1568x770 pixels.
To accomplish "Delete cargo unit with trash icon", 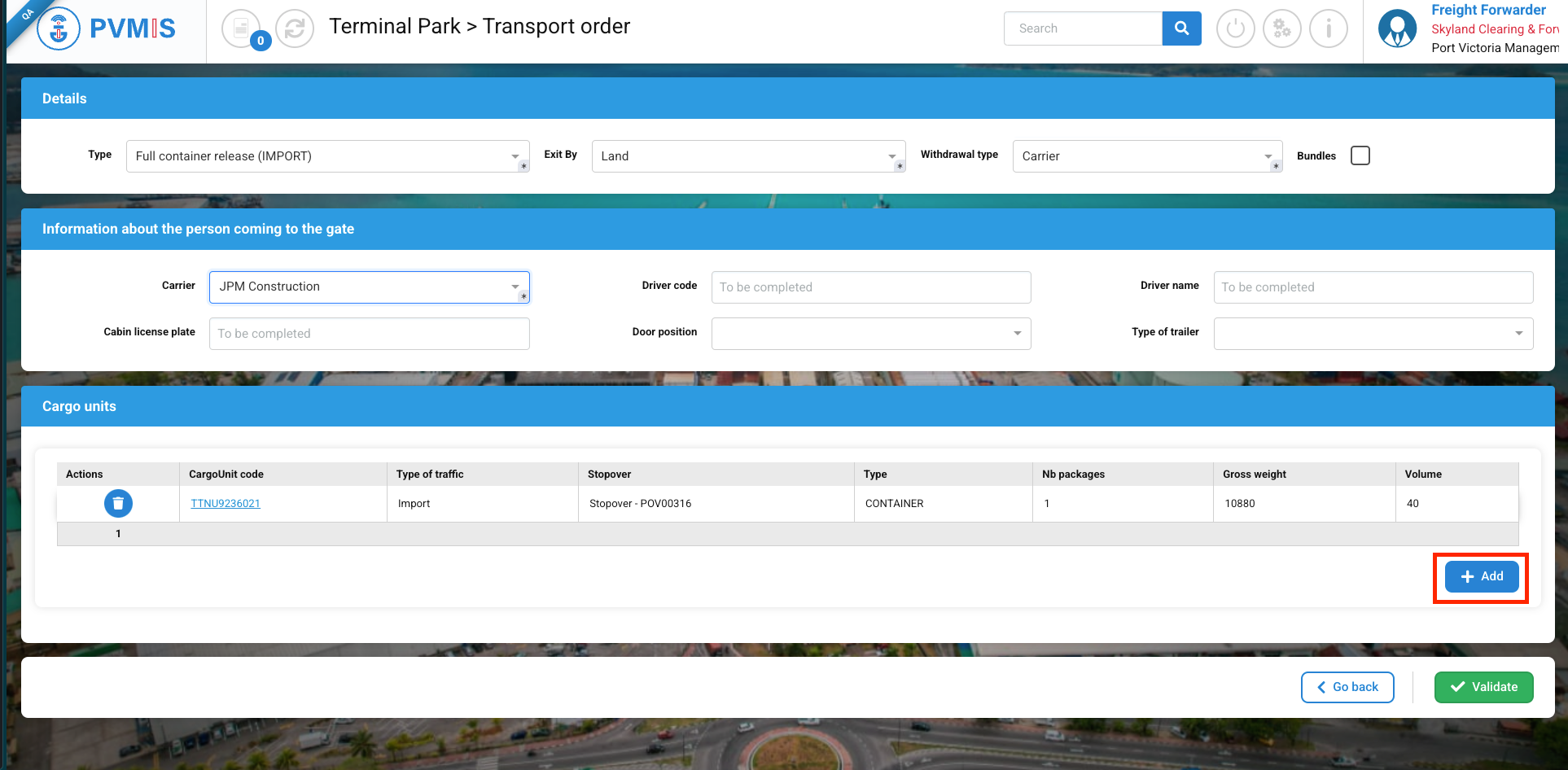I will (x=118, y=504).
